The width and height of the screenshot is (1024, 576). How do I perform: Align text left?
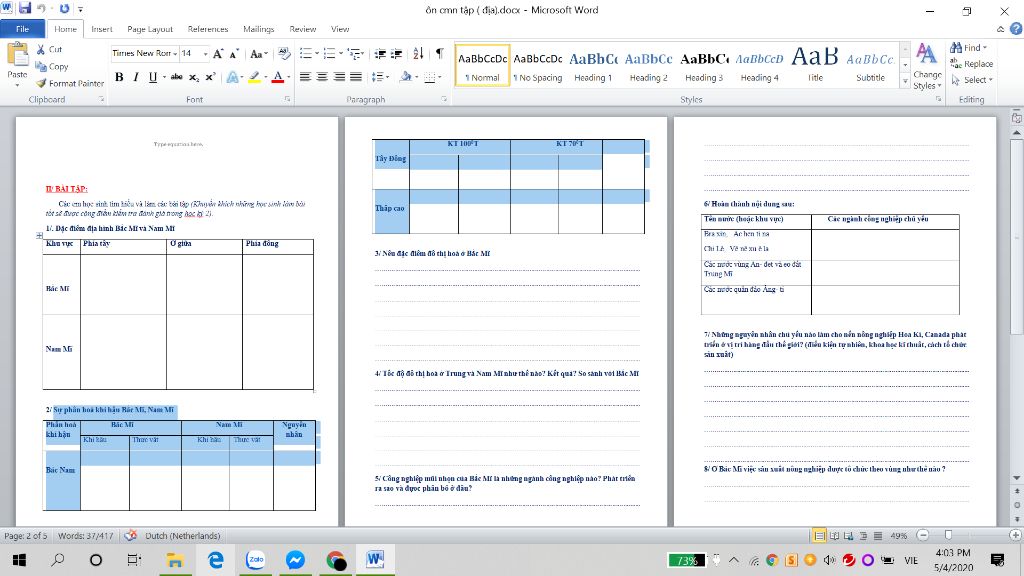click(305, 77)
